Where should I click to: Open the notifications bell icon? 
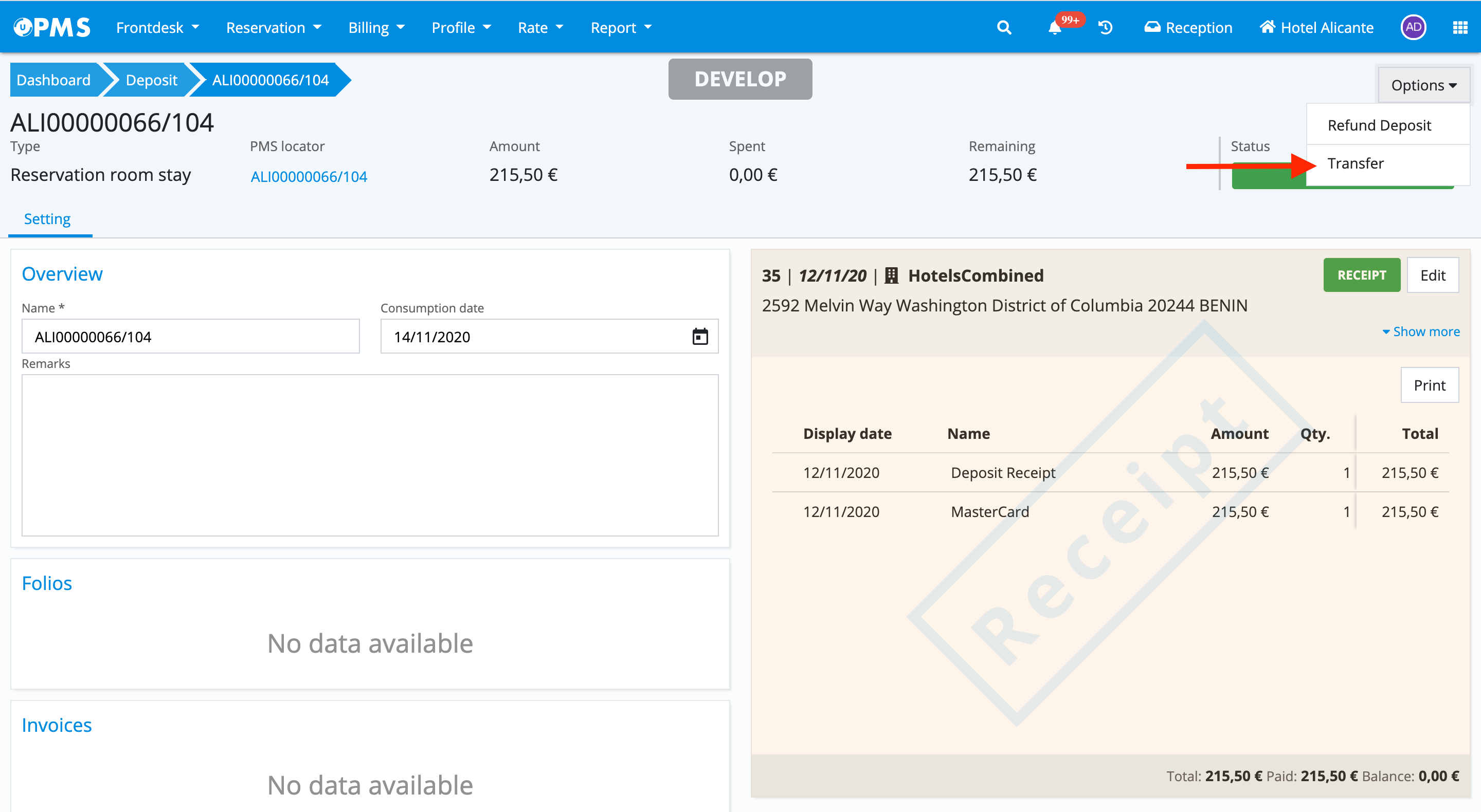(1054, 28)
